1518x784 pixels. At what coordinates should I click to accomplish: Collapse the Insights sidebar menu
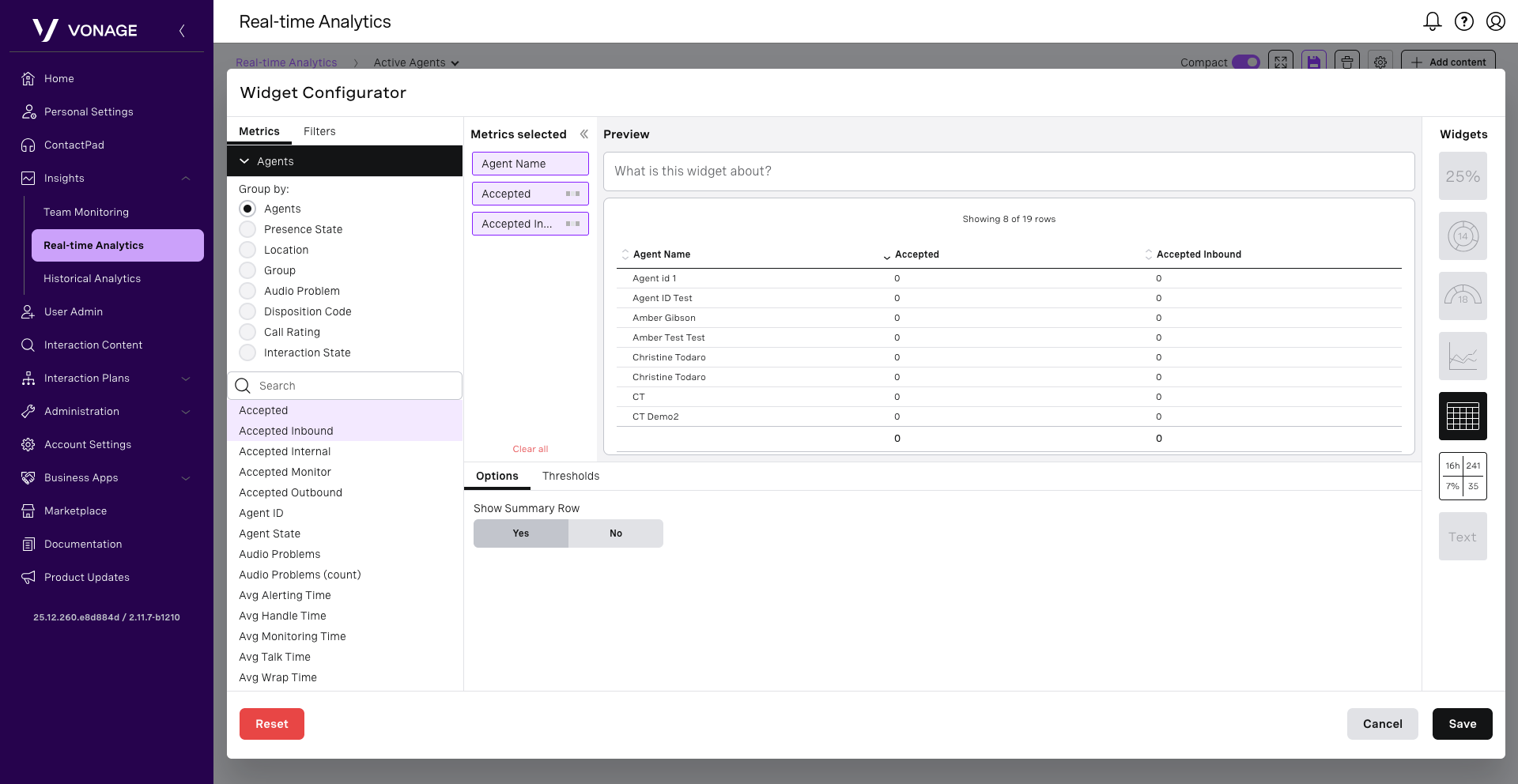tap(186, 179)
